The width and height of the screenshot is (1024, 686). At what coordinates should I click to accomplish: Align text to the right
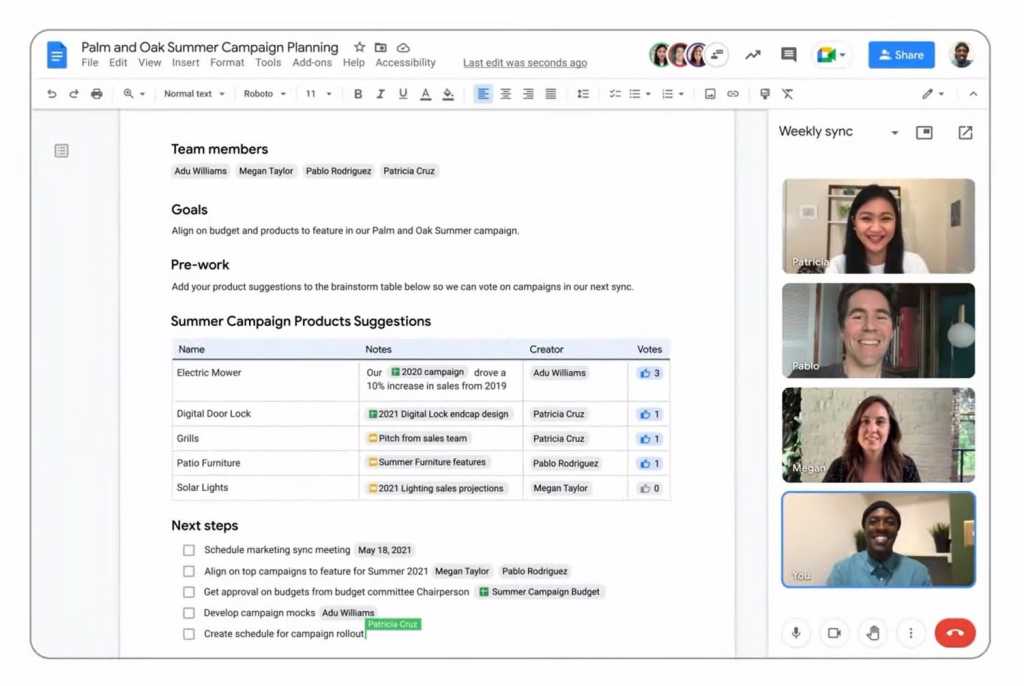pyautogui.click(x=528, y=94)
